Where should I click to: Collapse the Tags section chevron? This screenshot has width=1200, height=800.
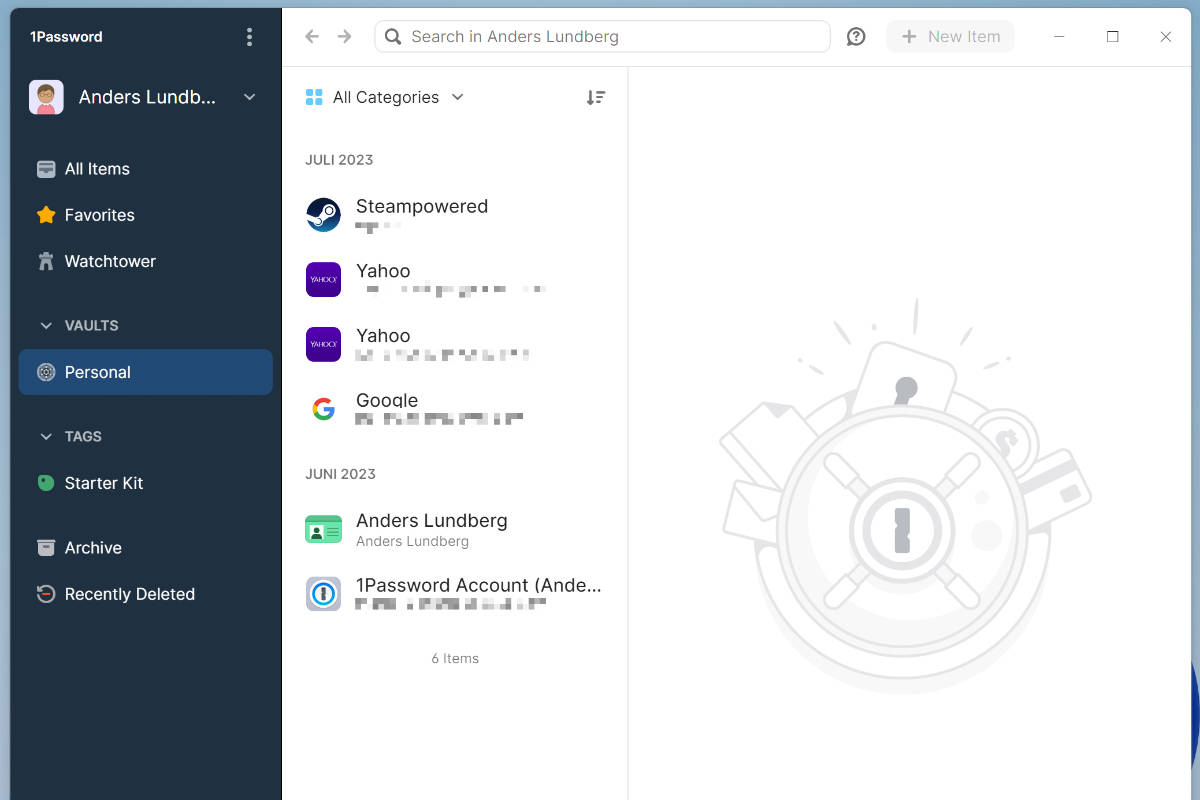(x=46, y=437)
